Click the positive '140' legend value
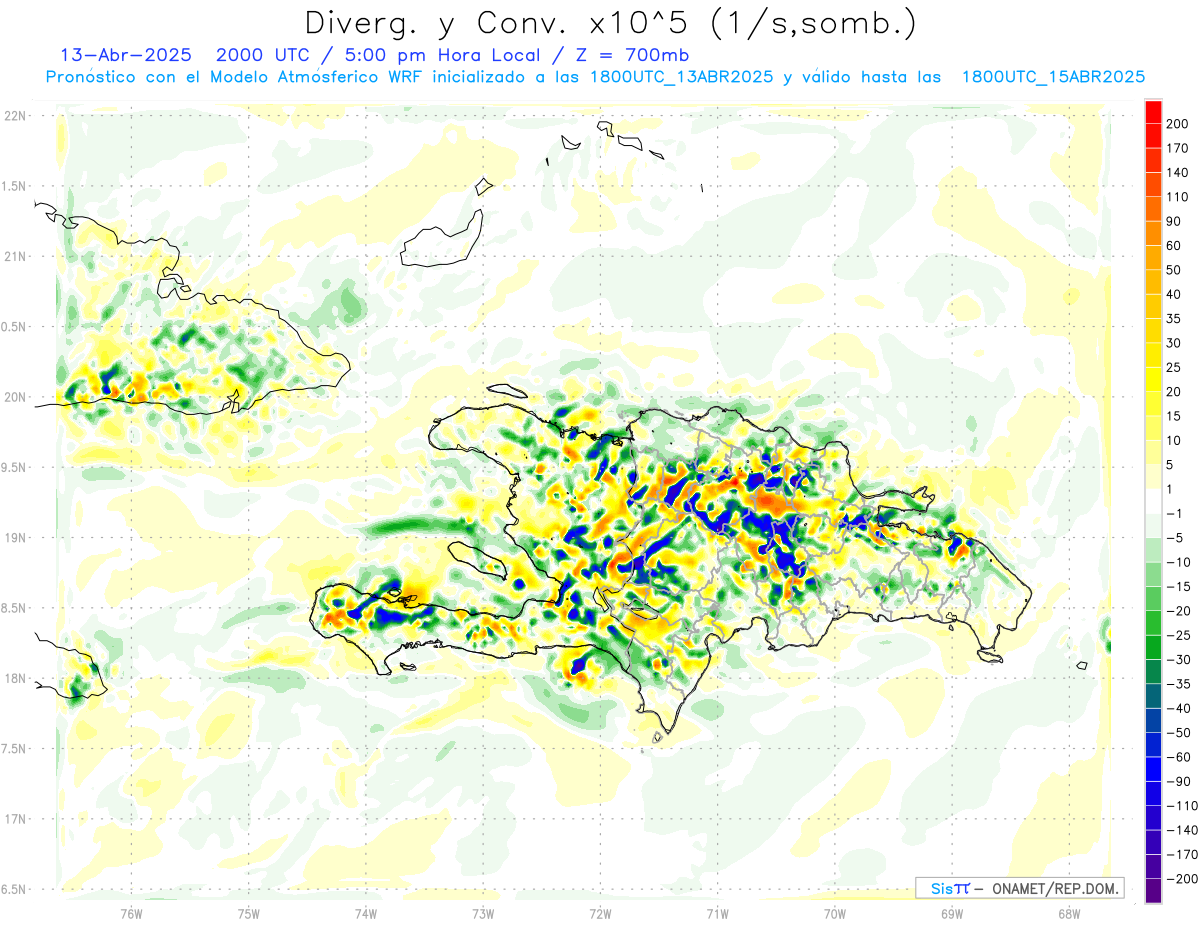Image resolution: width=1200 pixels, height=927 pixels. (1178, 172)
